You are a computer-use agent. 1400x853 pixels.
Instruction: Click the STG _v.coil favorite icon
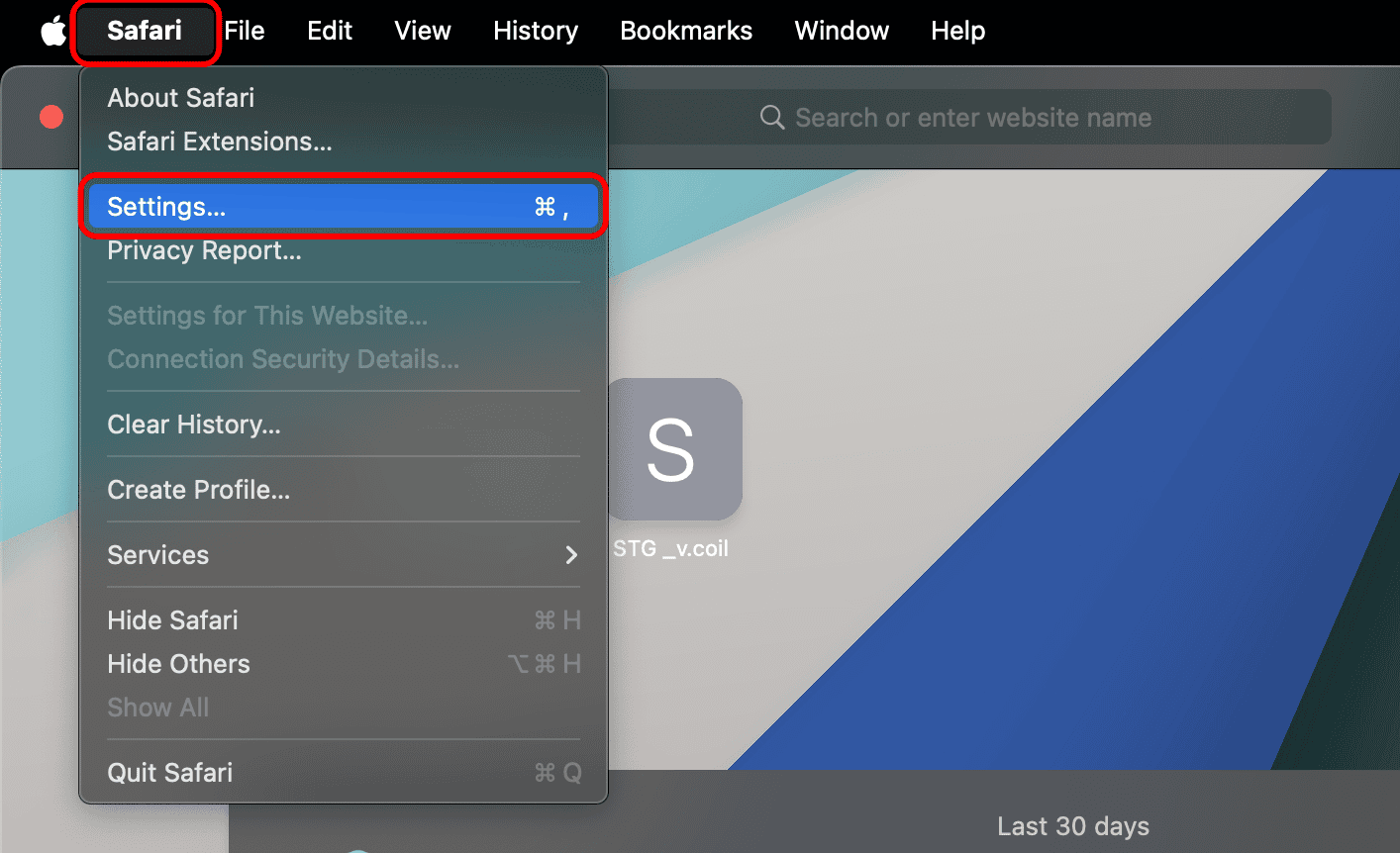click(x=673, y=450)
